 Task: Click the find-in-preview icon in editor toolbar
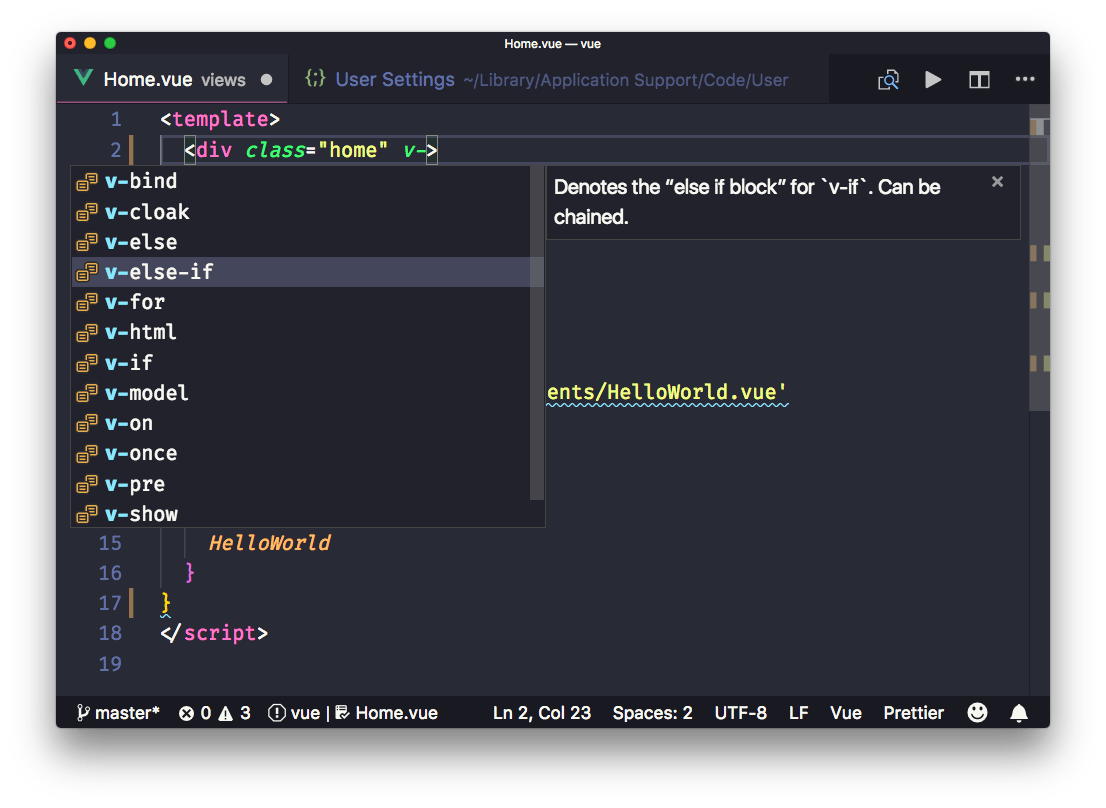(888, 80)
